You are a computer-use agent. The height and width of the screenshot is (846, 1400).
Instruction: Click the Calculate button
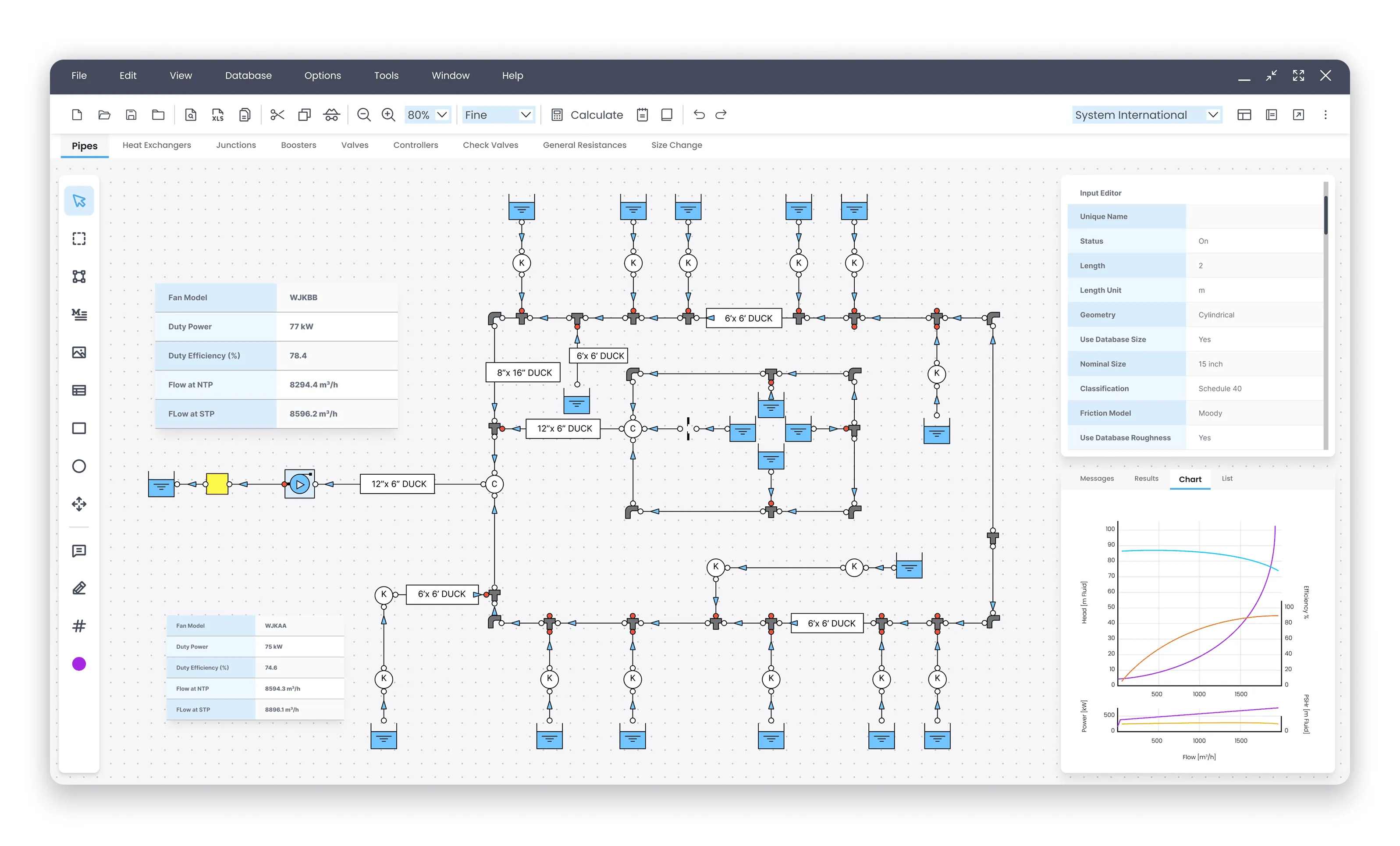[587, 115]
